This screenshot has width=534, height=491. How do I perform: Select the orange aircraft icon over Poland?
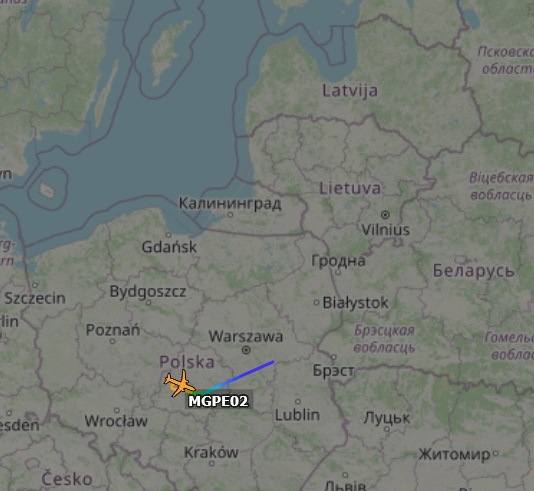tap(180, 383)
